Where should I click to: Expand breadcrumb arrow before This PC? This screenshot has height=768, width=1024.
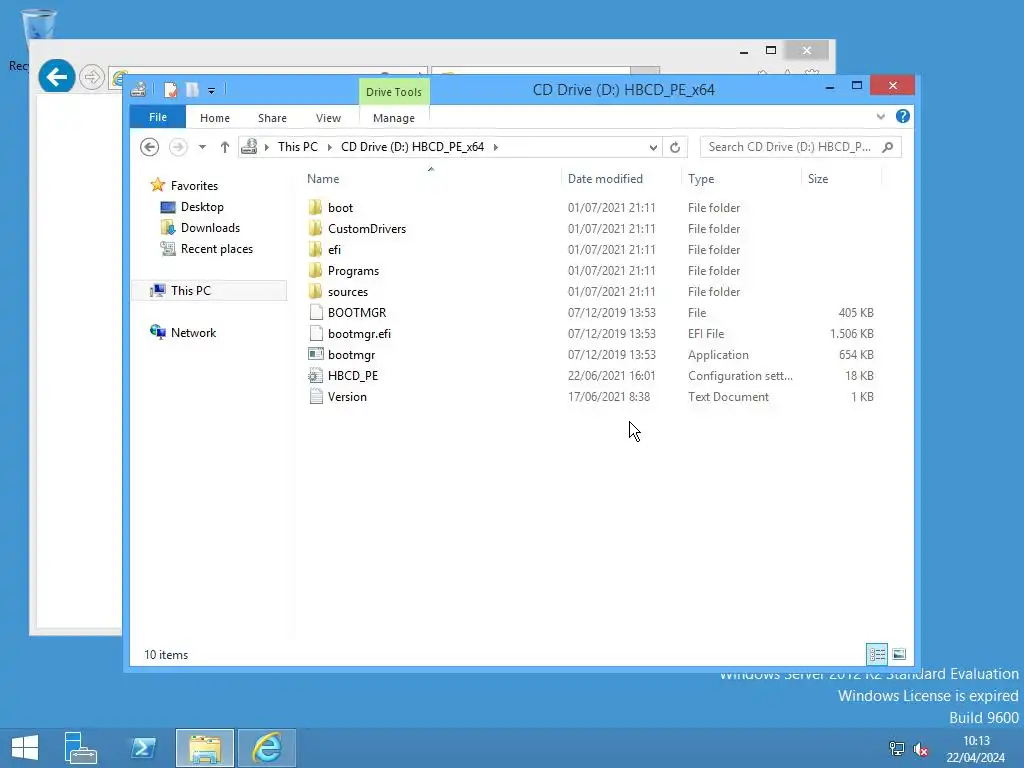pos(266,147)
